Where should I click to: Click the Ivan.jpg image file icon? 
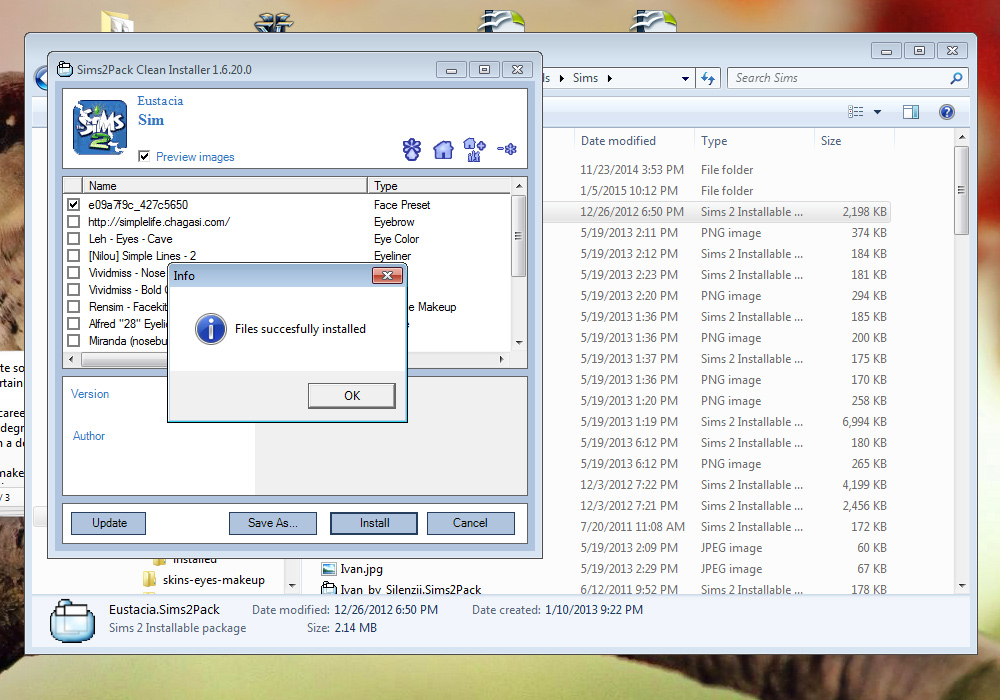329,569
